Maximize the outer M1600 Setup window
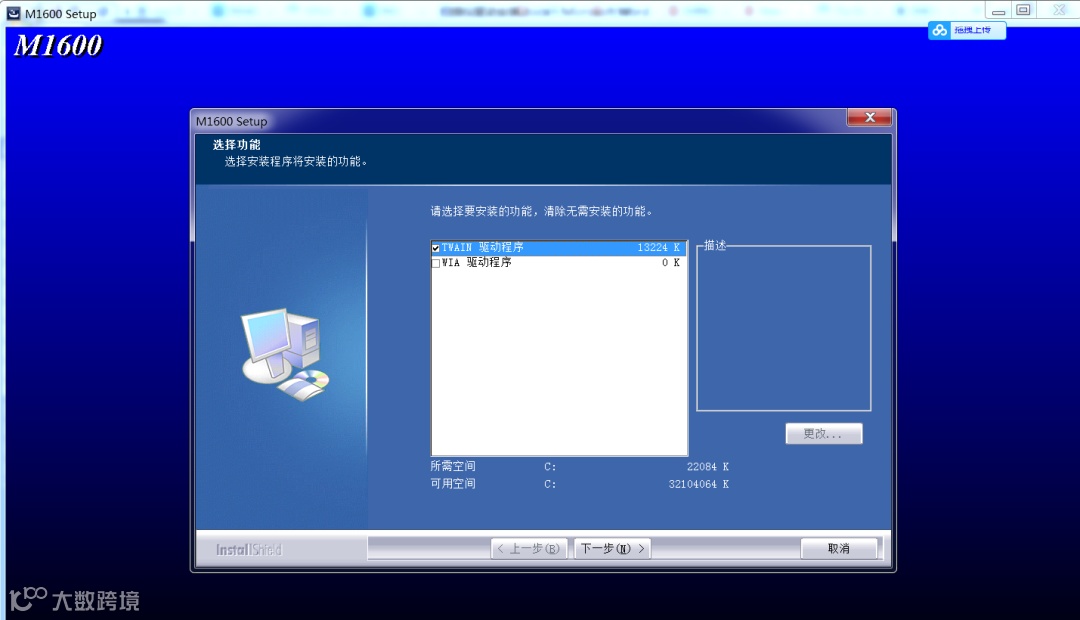The height and width of the screenshot is (620, 1080). pos(1024,10)
